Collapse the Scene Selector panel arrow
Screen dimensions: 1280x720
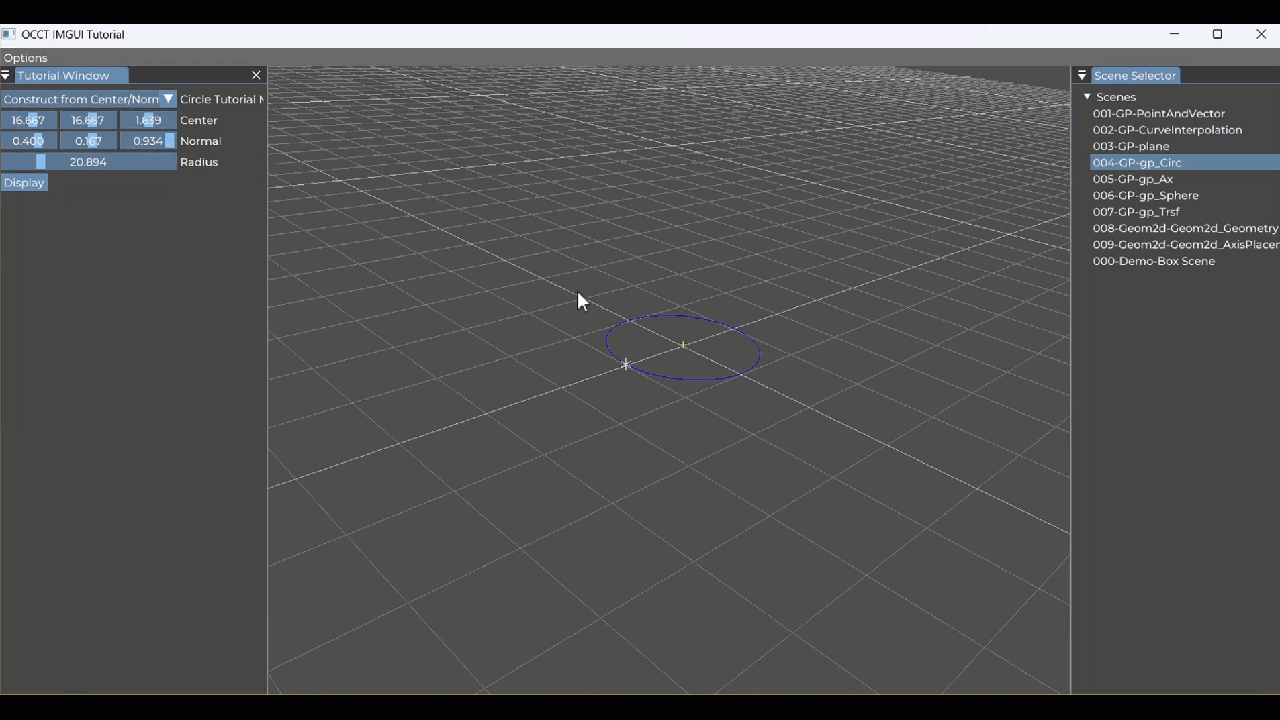(x=1082, y=76)
